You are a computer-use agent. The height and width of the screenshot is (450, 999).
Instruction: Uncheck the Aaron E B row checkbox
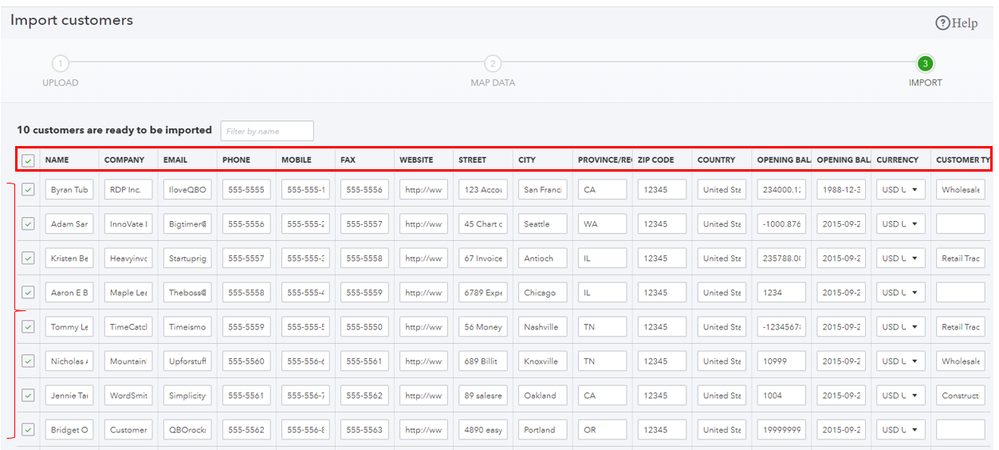point(28,293)
